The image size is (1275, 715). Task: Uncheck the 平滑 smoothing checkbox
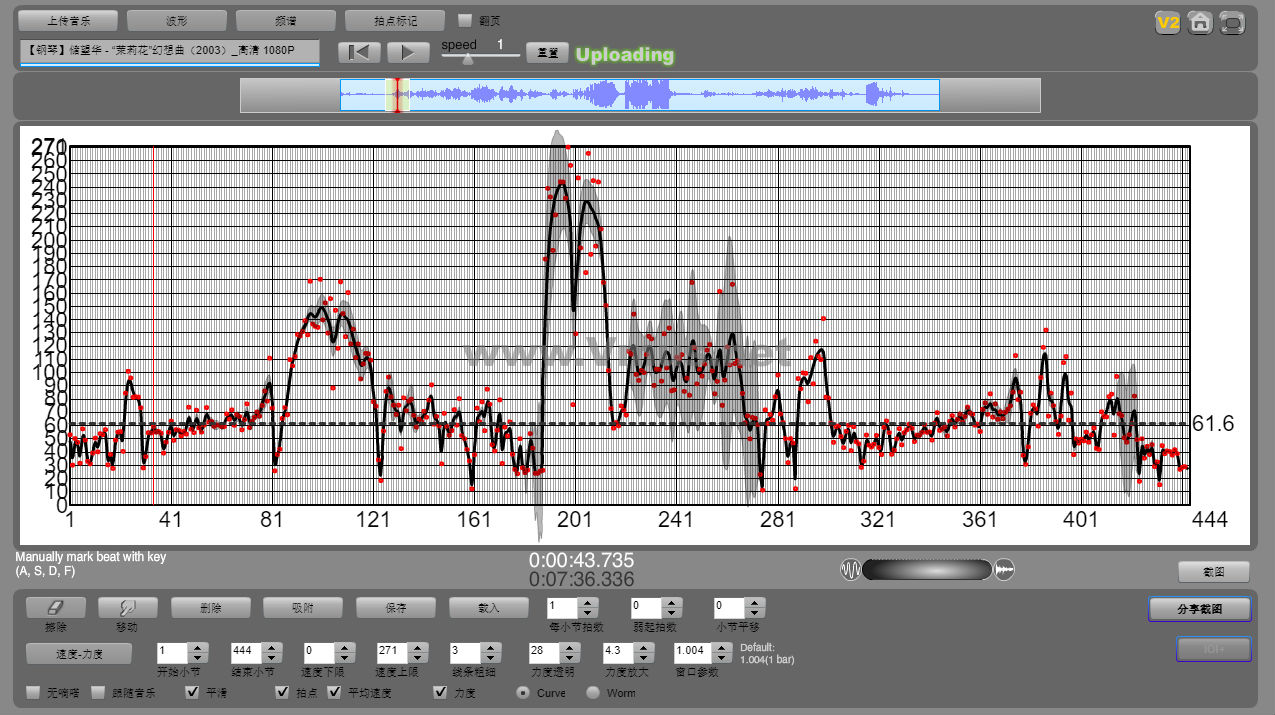pyautogui.click(x=193, y=692)
